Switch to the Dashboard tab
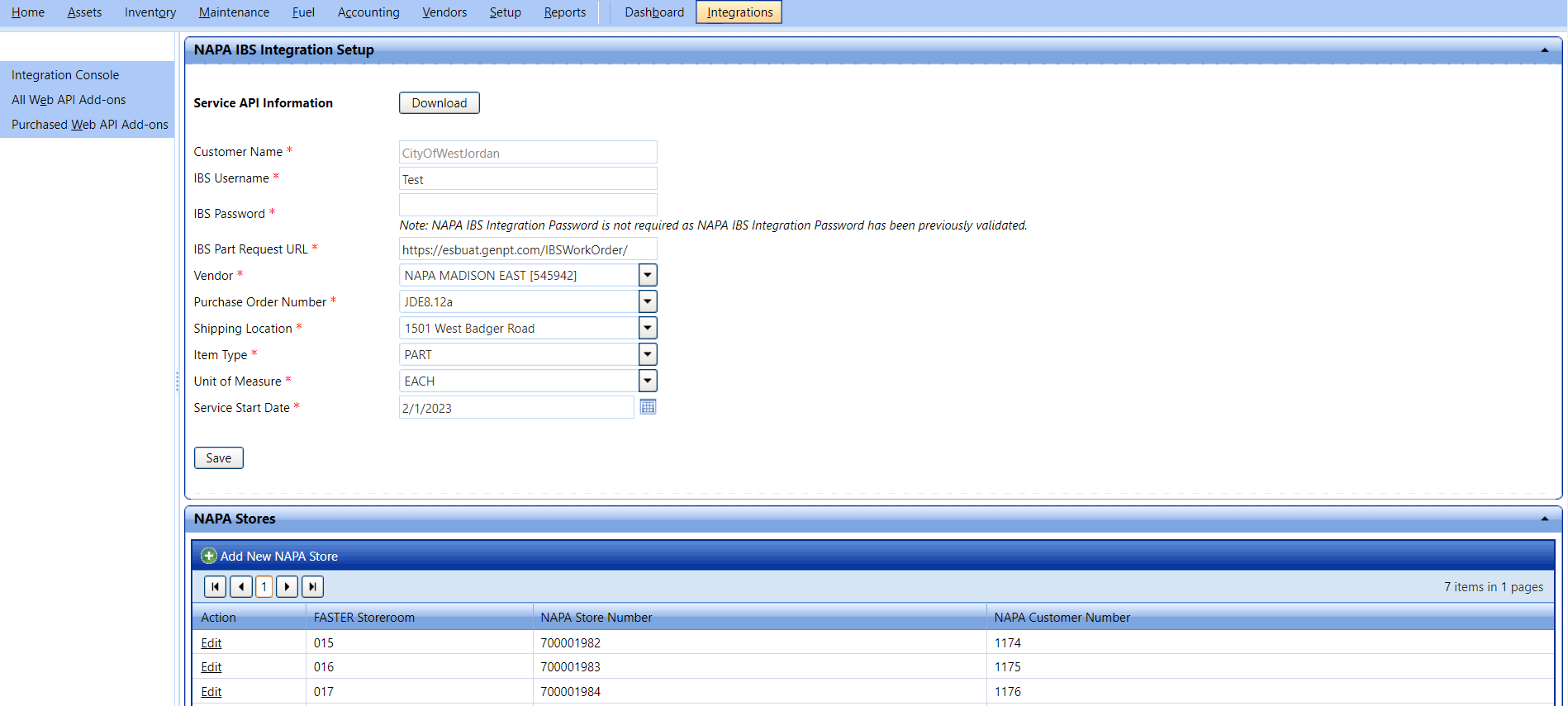 [654, 12]
